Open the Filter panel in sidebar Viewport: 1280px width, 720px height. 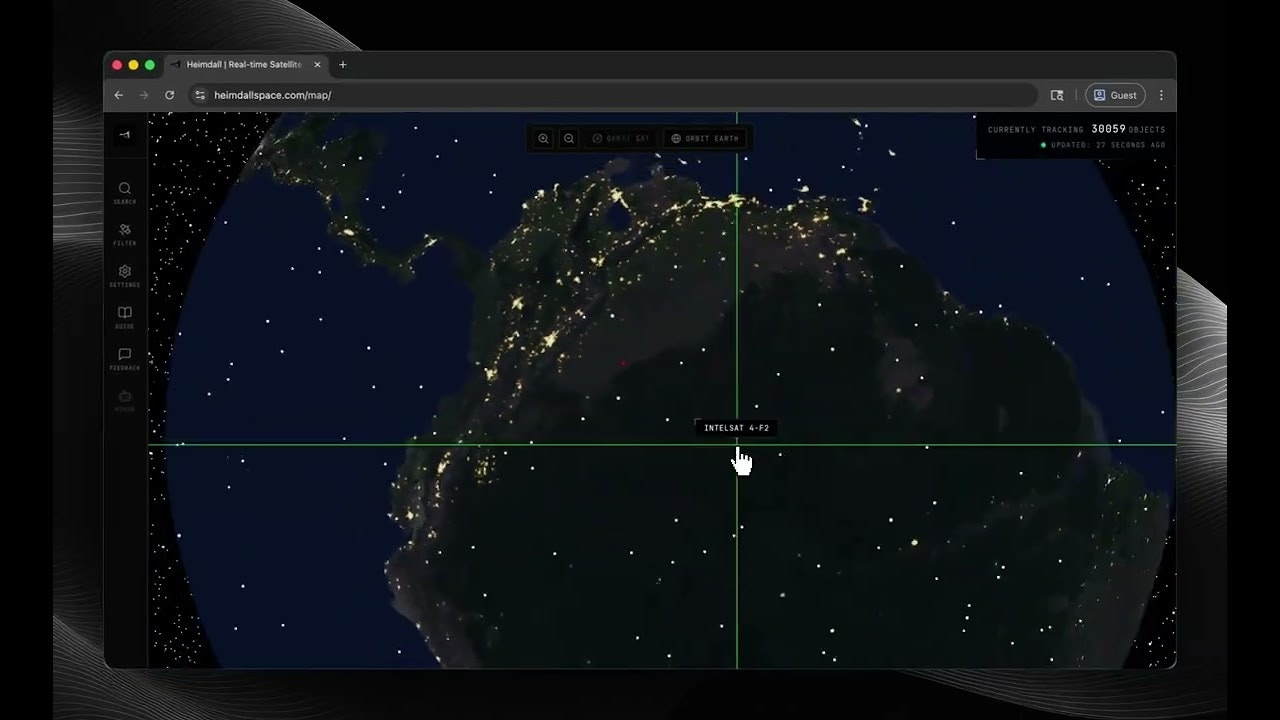125,235
